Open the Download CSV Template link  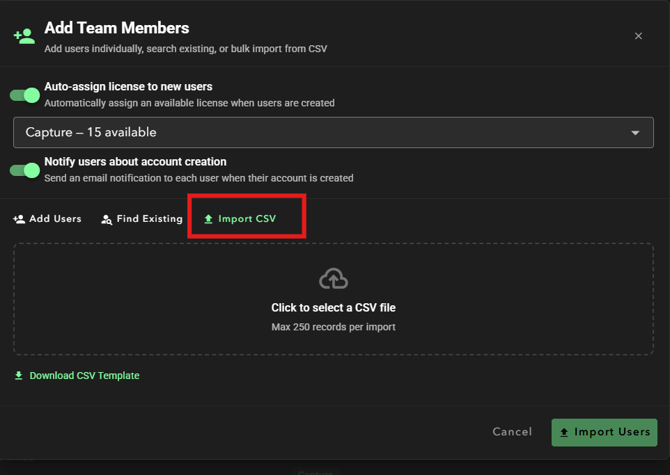tap(84, 376)
